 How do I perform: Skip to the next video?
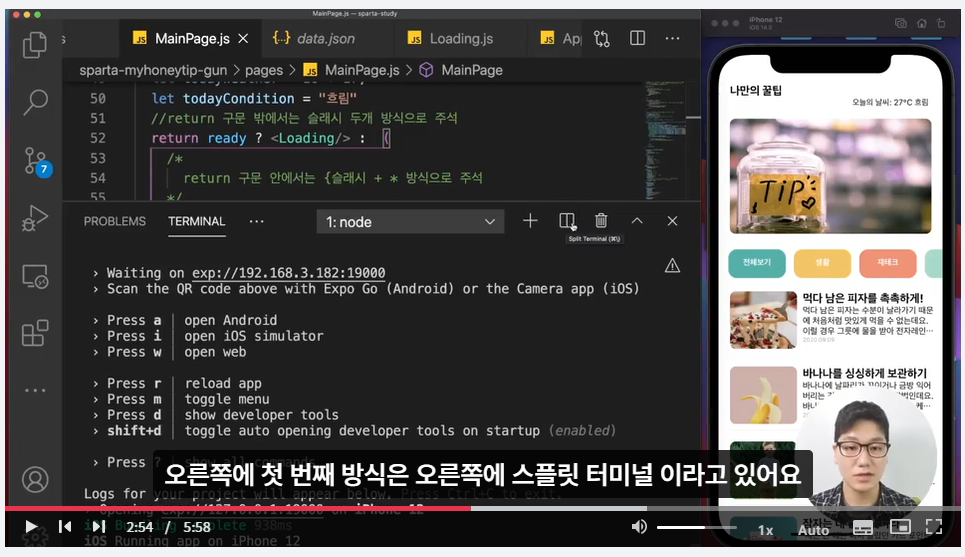[98, 527]
